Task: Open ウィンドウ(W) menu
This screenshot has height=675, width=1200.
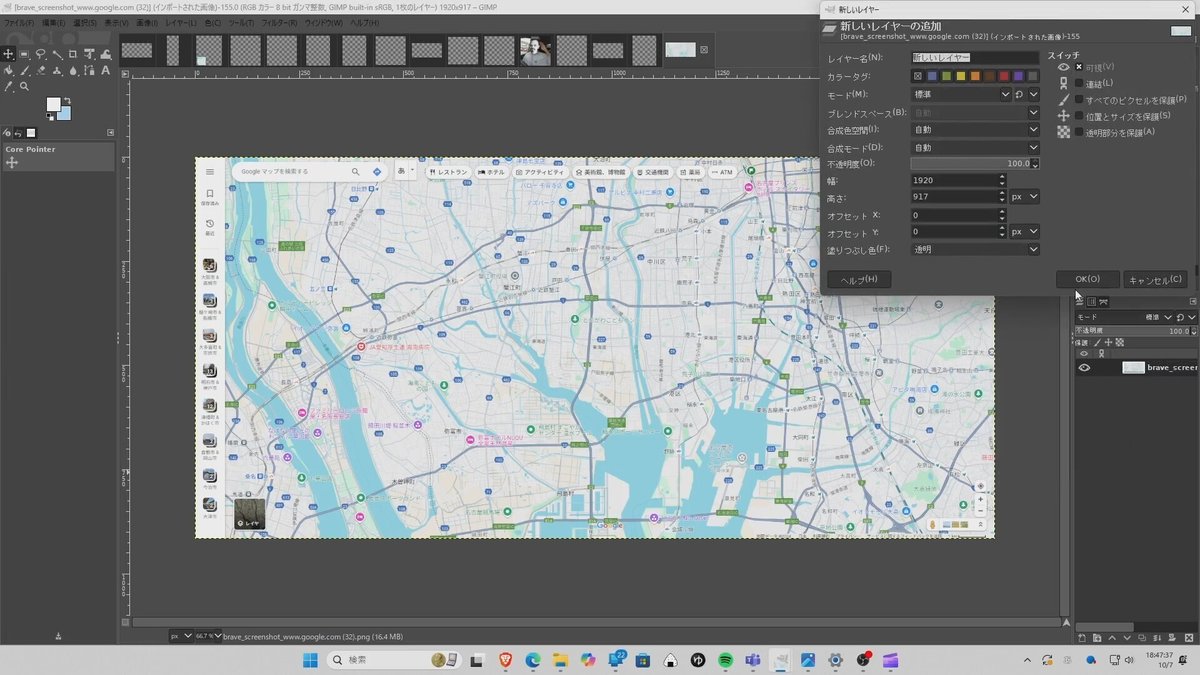Action: [x=324, y=22]
